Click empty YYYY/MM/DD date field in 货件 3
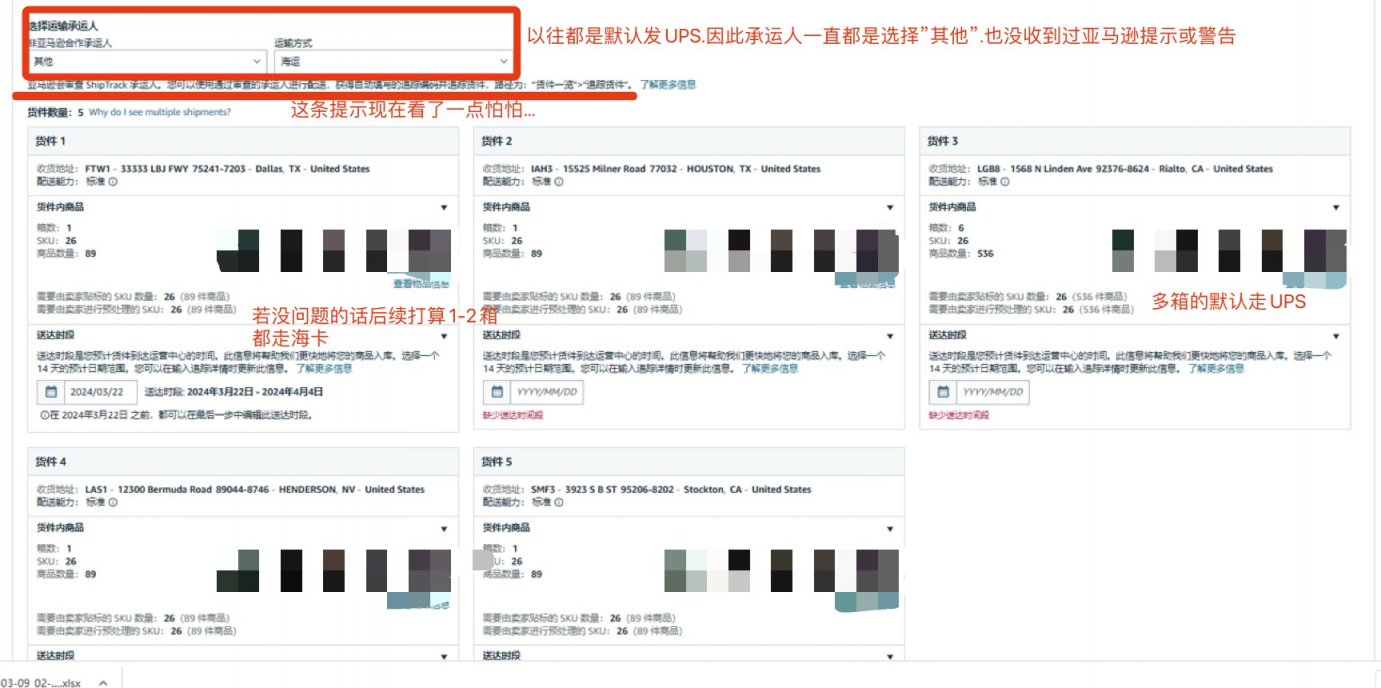The width and height of the screenshot is (1381, 688). [992, 392]
